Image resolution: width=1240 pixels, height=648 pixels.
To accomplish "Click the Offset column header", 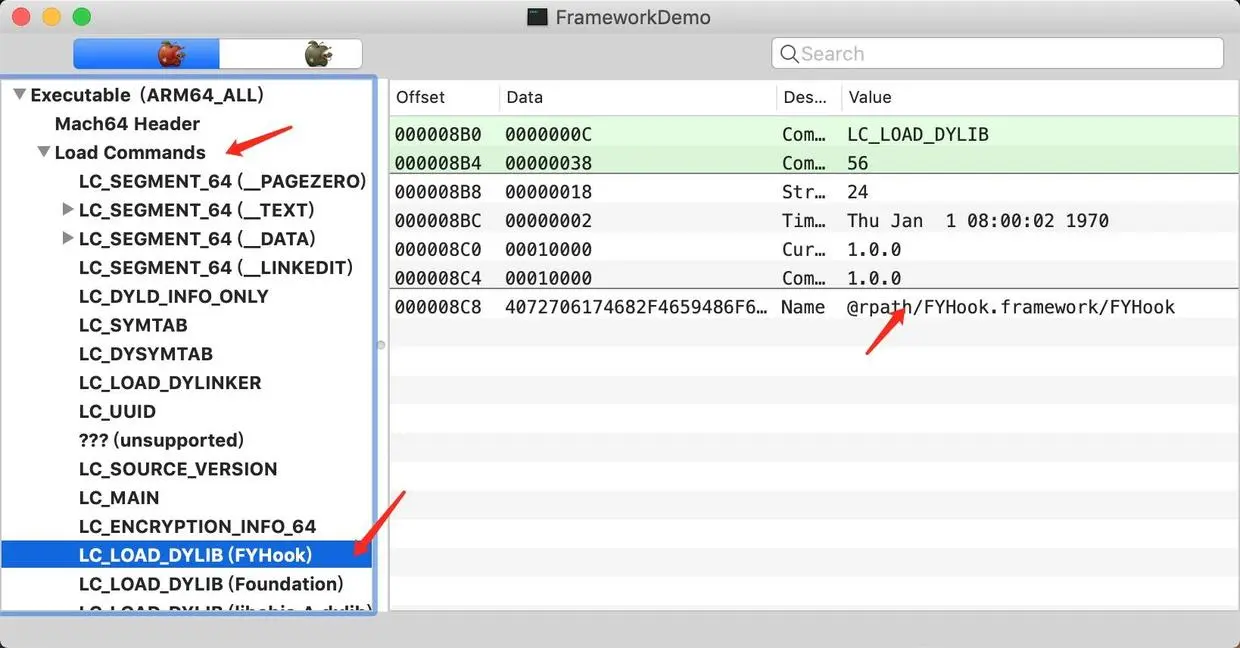I will (443, 98).
